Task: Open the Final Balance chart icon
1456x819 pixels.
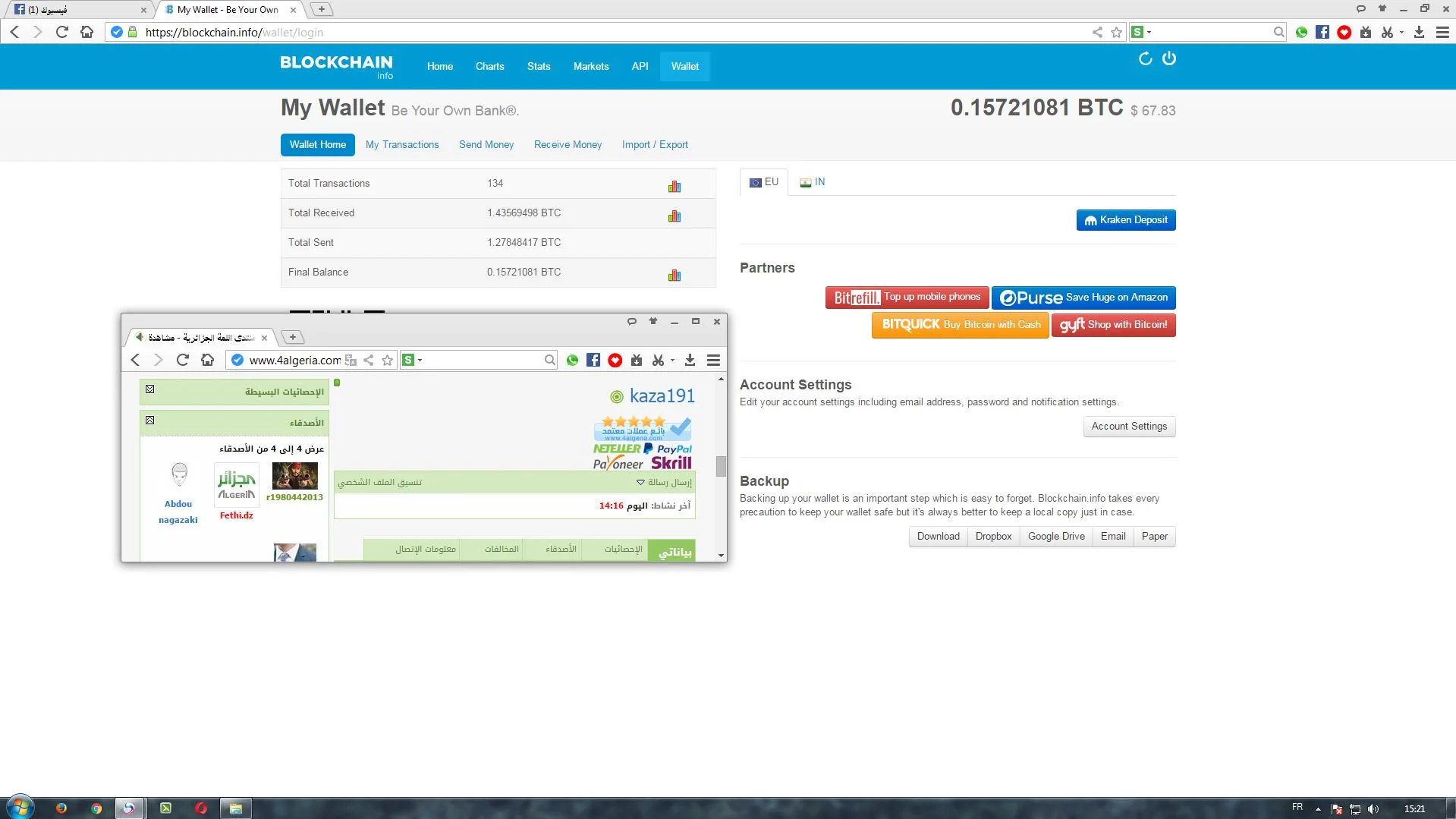Action: click(674, 276)
